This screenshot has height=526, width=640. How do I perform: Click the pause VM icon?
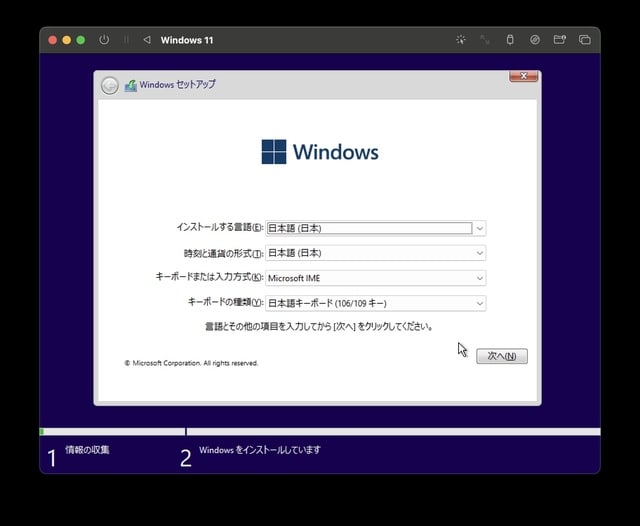click(126, 40)
